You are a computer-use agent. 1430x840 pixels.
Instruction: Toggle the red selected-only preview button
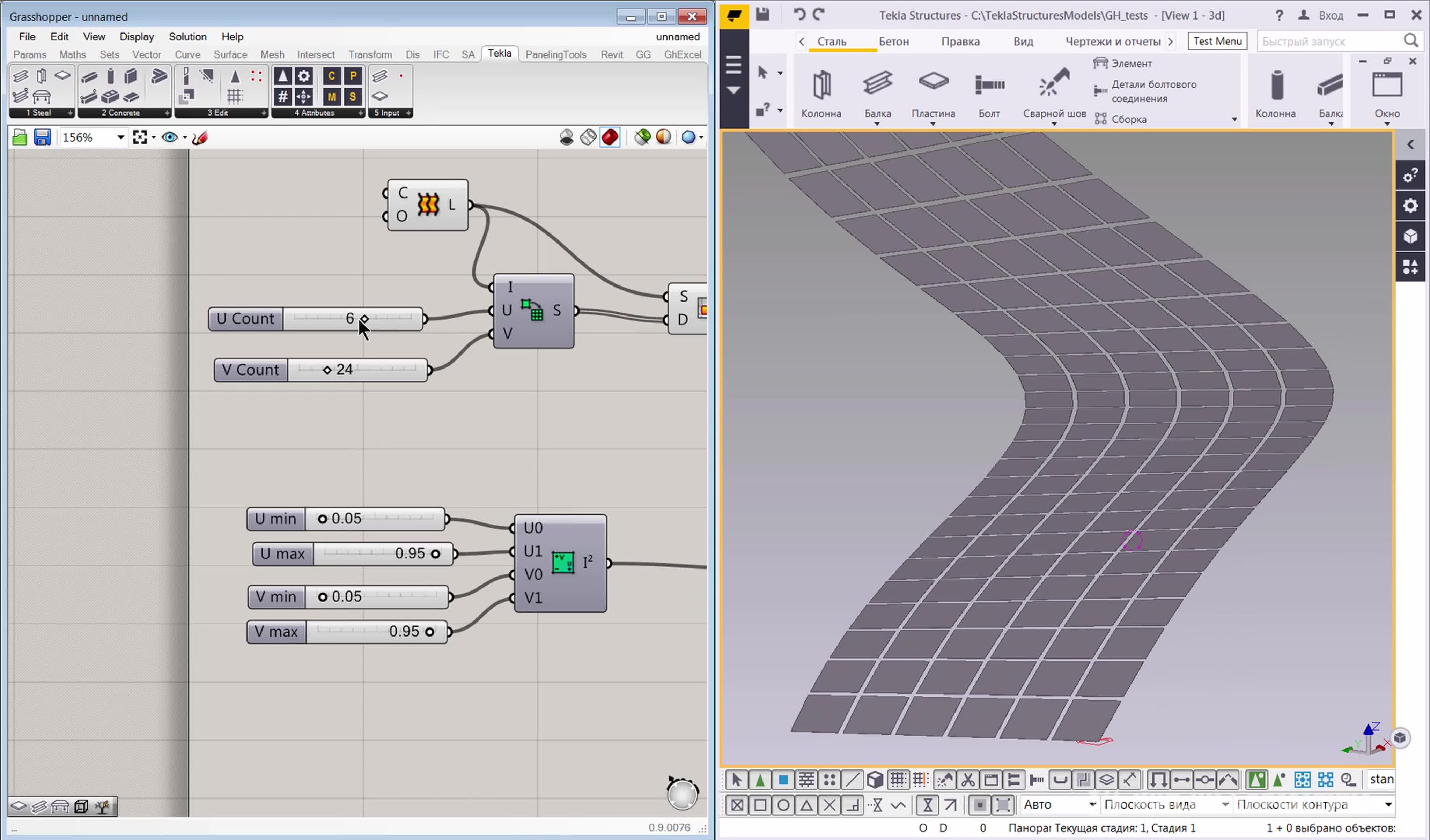coord(610,137)
